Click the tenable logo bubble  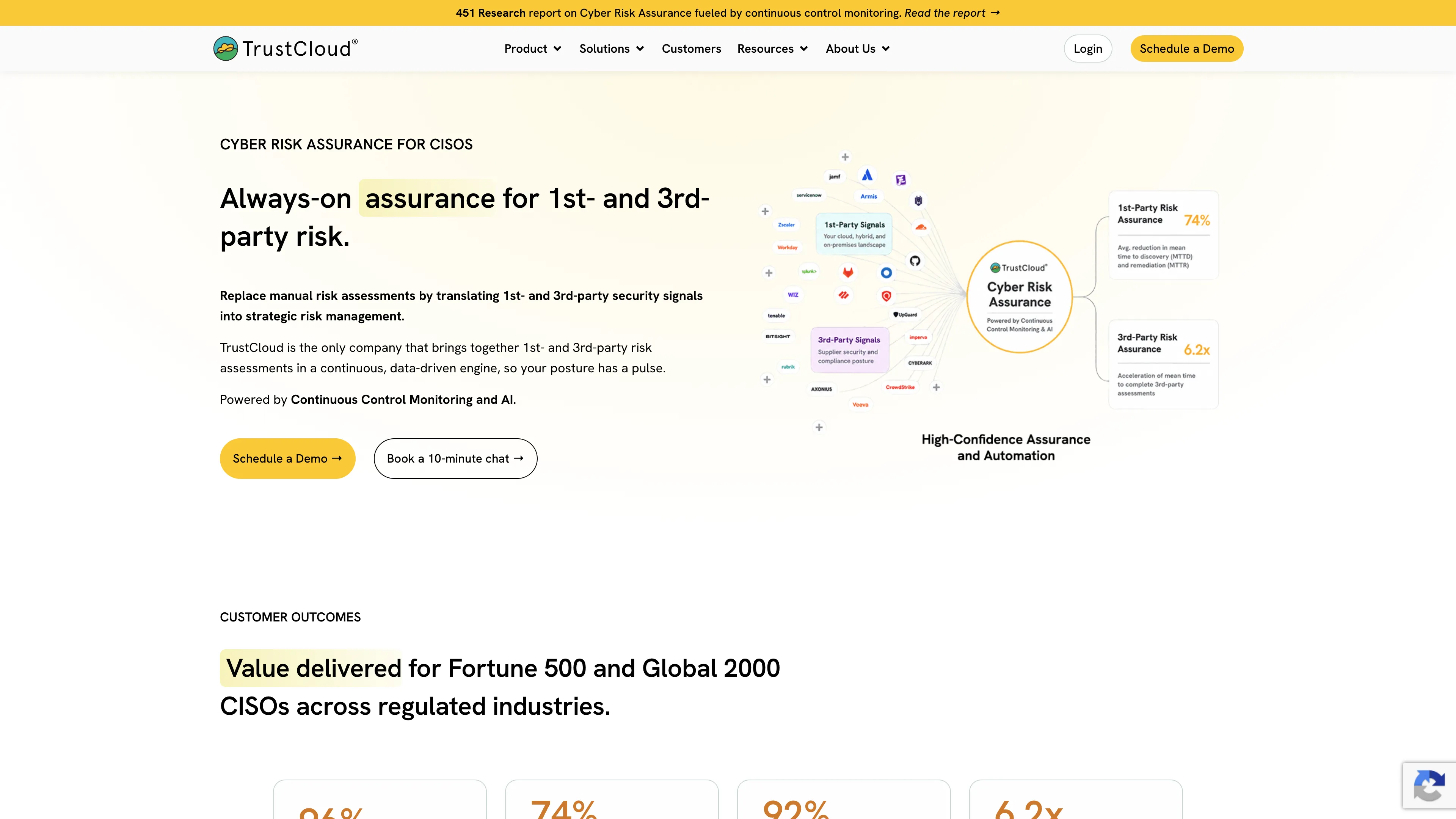[776, 315]
